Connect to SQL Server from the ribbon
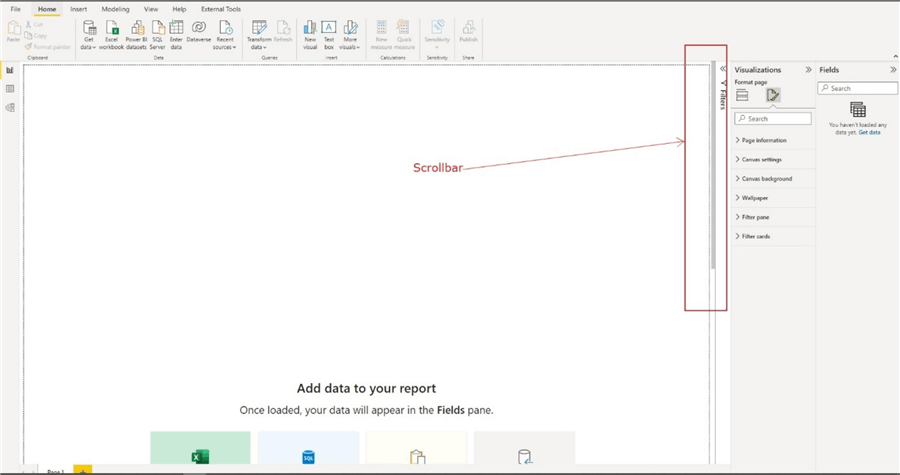The height and width of the screenshot is (475, 900). (157, 36)
